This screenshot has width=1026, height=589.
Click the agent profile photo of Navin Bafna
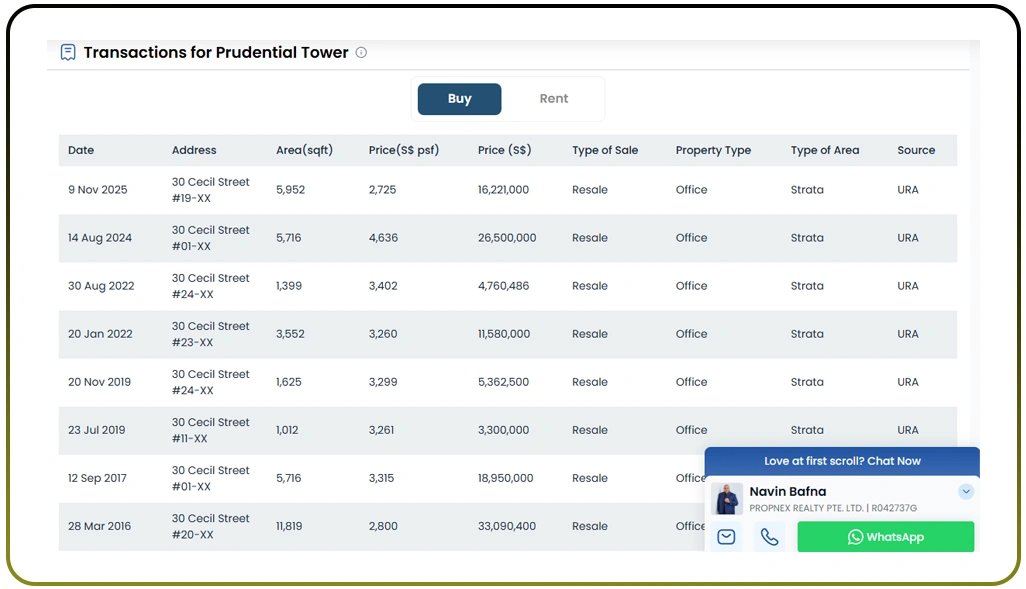pyautogui.click(x=727, y=499)
